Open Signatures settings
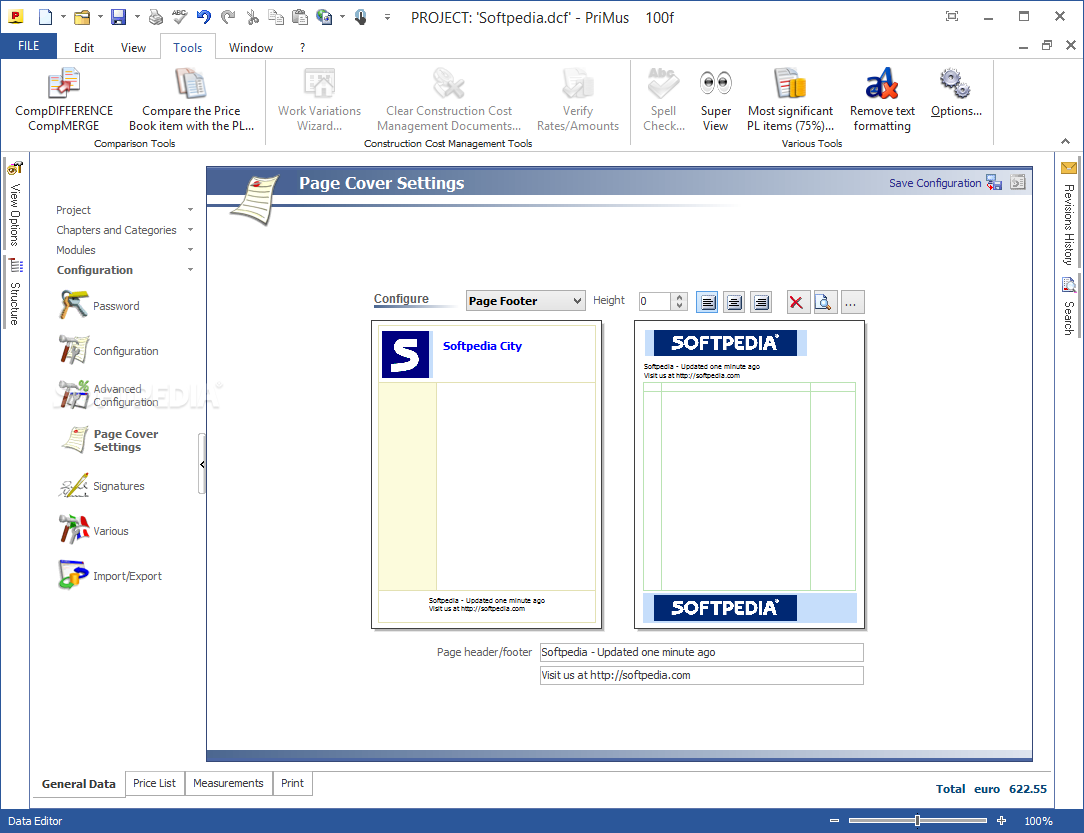 (102, 486)
